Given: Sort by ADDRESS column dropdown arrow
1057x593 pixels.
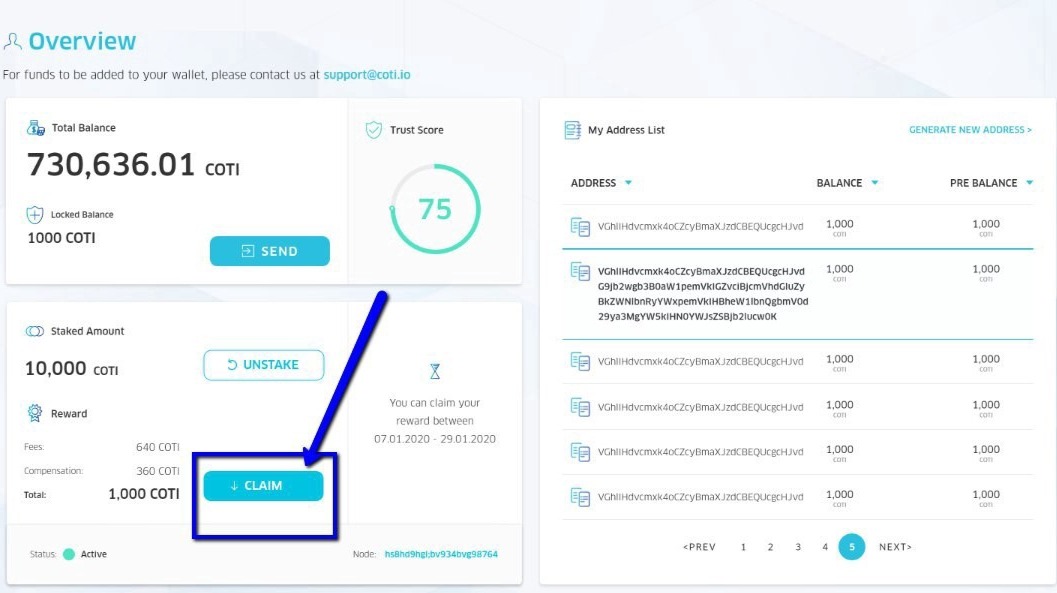Looking at the screenshot, I should click(628, 183).
